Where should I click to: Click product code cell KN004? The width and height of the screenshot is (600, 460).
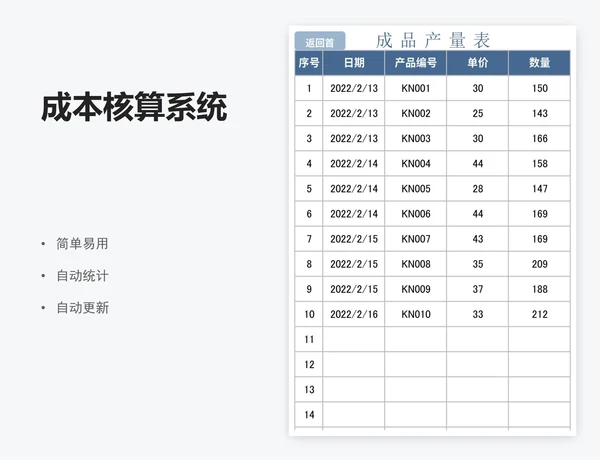click(416, 164)
